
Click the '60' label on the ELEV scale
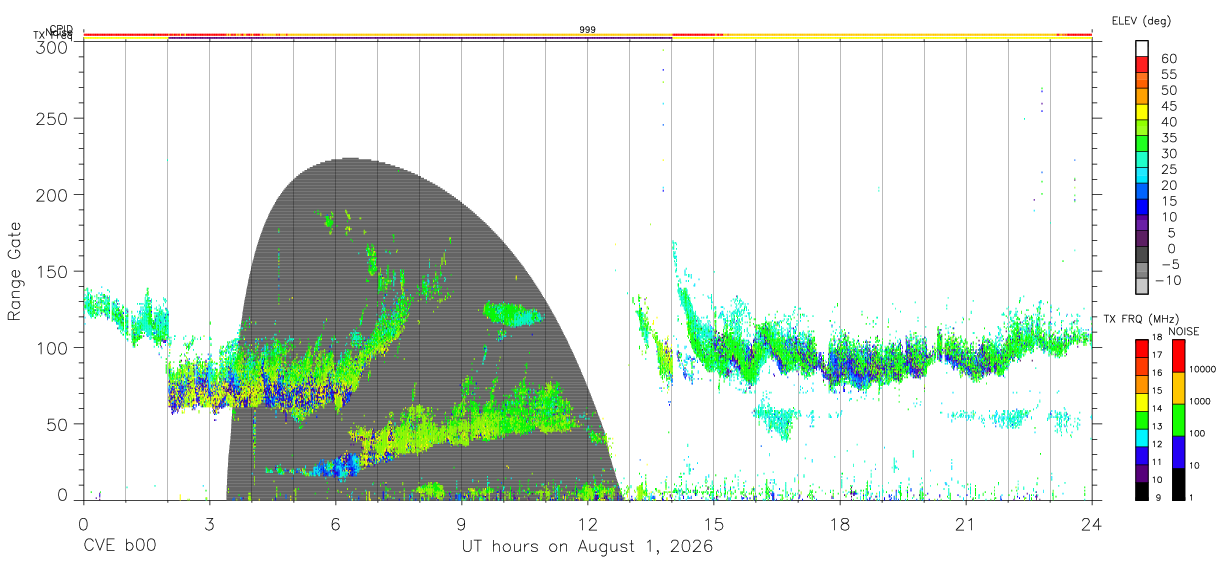coord(1168,59)
